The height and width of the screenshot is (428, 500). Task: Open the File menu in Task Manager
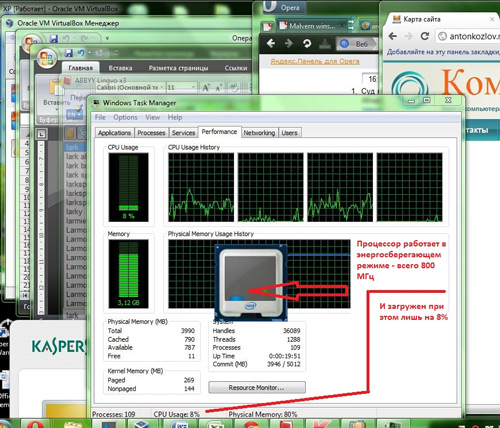tap(100, 117)
